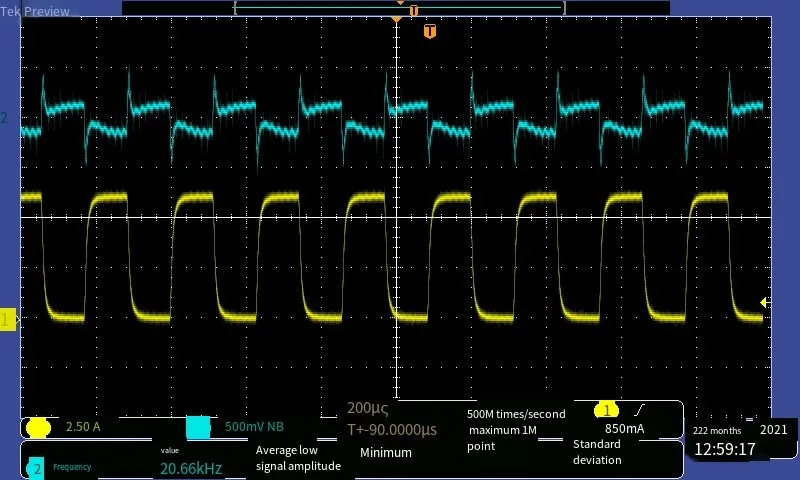Click the Standard deviation column label

[597, 452]
